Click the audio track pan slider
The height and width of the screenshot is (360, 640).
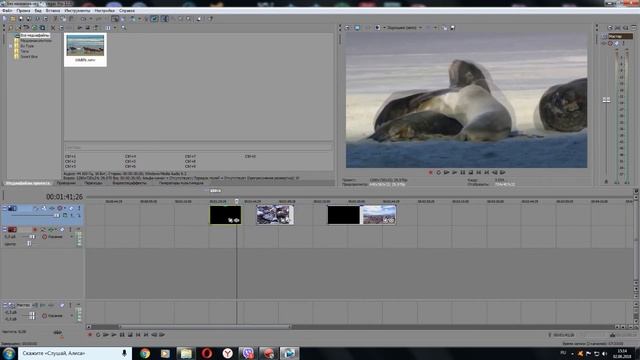click(x=29, y=244)
